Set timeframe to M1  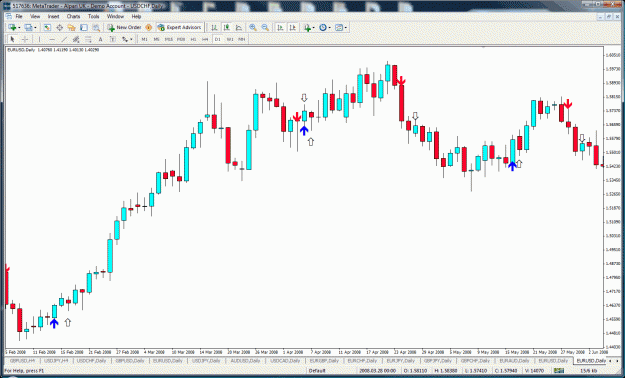coord(144,39)
